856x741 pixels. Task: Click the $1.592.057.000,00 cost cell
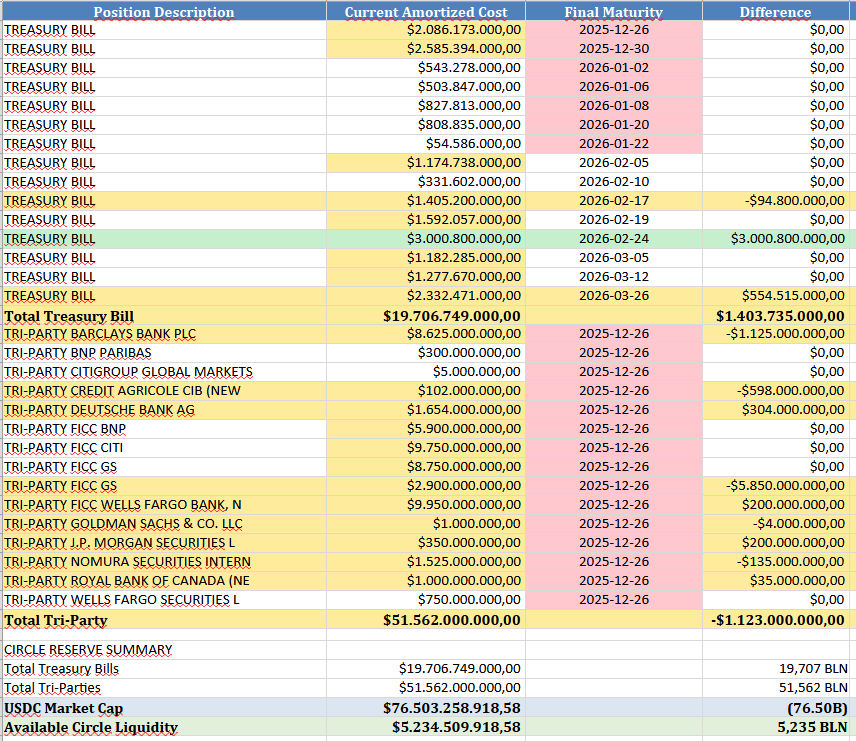(x=426, y=220)
